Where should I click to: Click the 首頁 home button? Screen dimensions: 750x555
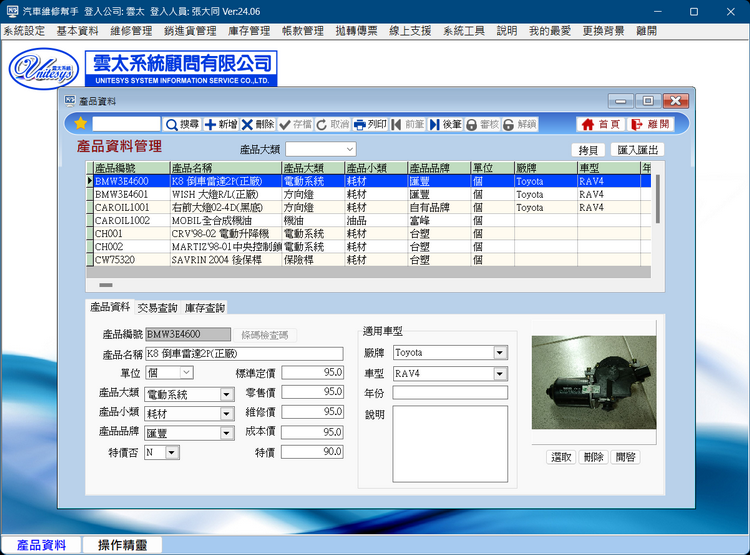click(x=601, y=124)
